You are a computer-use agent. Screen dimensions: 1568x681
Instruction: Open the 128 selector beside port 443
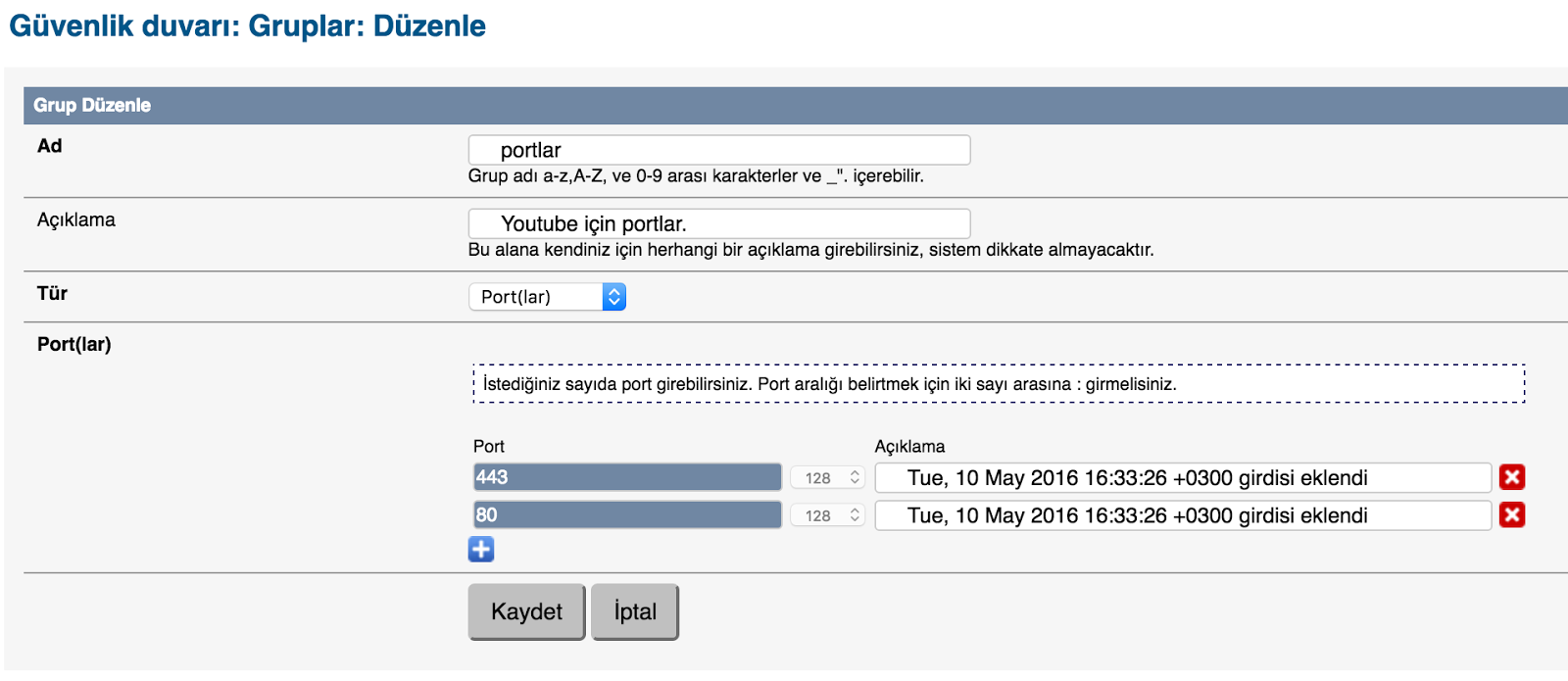click(x=827, y=478)
